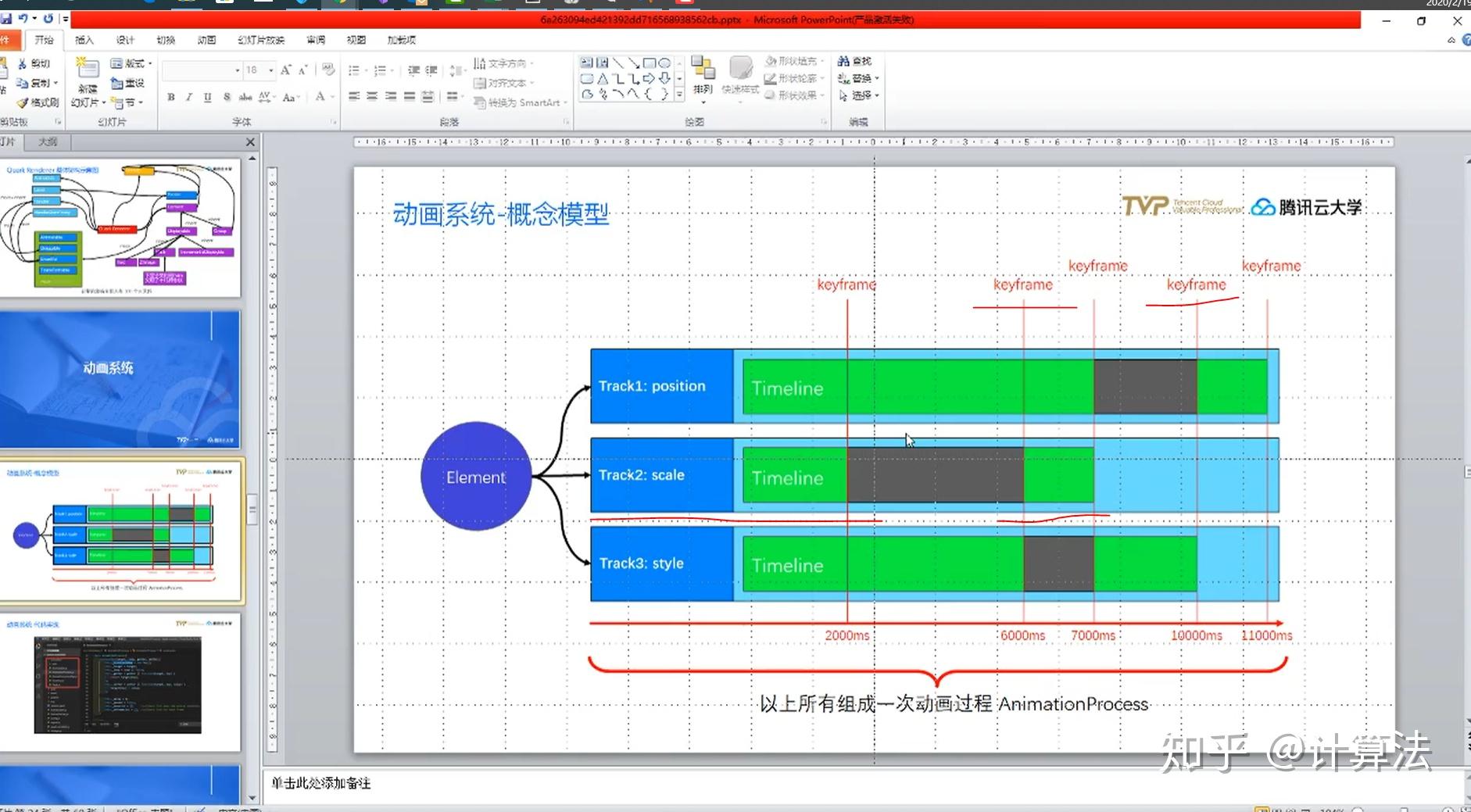
Task: Open the Slide Show (幻灯片放映) ribbon tab
Action: click(x=261, y=40)
